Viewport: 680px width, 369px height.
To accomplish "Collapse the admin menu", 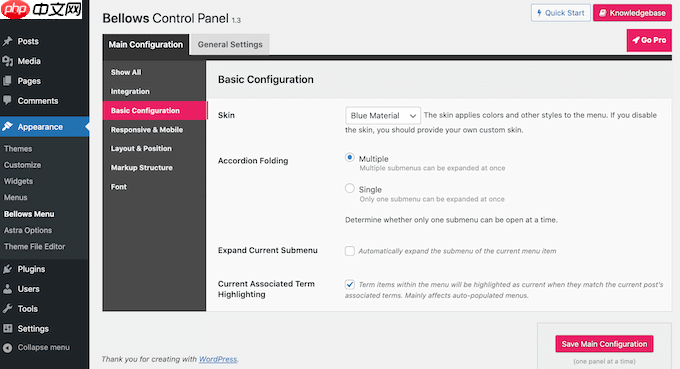I will click(36, 347).
